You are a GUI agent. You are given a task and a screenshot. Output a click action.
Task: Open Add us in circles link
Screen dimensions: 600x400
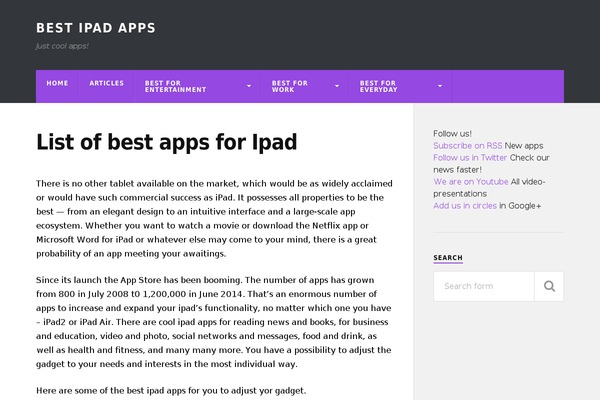tap(465, 206)
